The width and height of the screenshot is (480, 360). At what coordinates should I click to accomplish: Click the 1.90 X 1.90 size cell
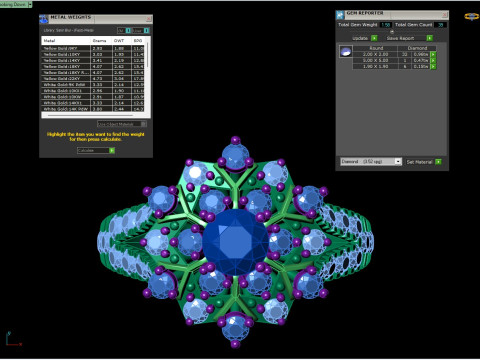pyautogui.click(x=375, y=66)
